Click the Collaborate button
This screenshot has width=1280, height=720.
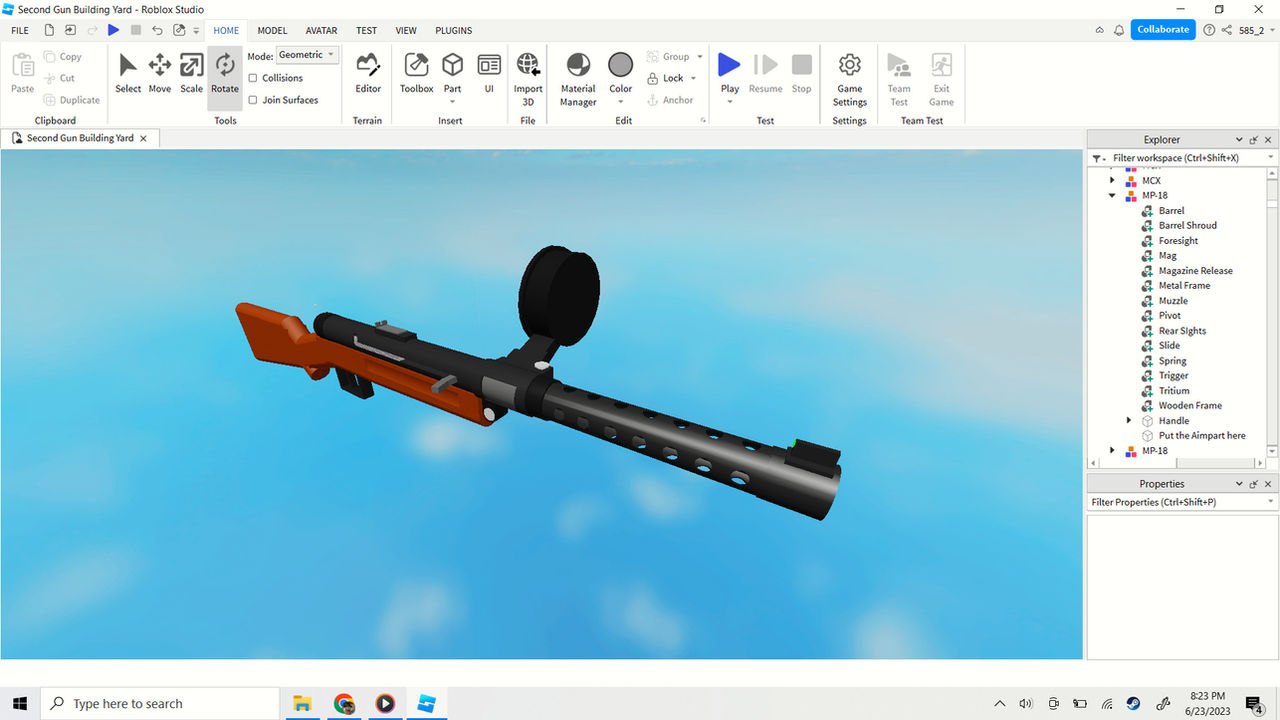1163,30
